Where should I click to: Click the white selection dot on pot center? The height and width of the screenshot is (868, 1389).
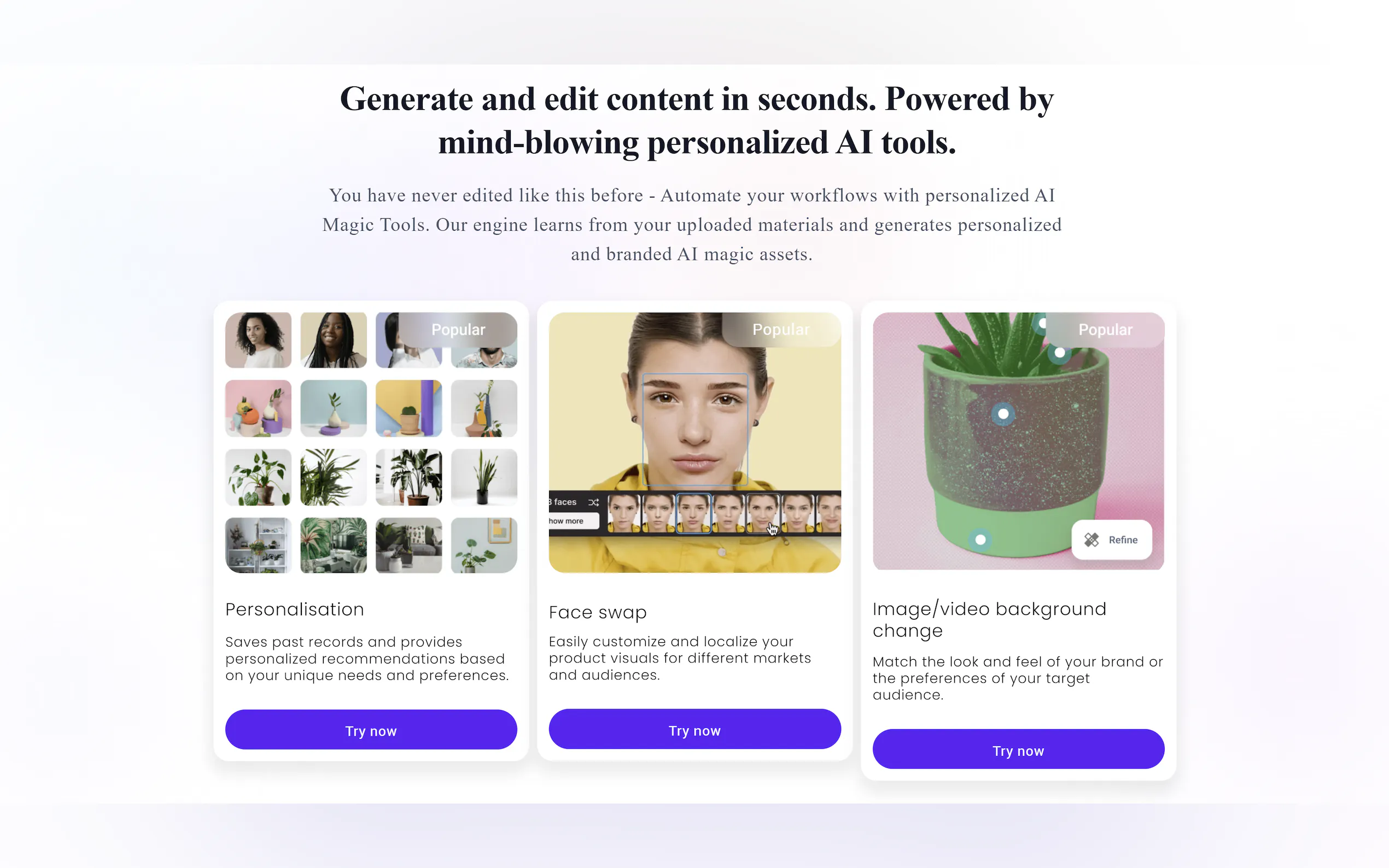click(x=1002, y=413)
